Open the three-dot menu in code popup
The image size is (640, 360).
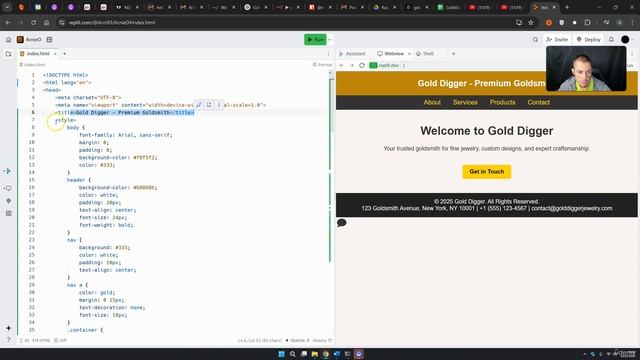(x=219, y=105)
